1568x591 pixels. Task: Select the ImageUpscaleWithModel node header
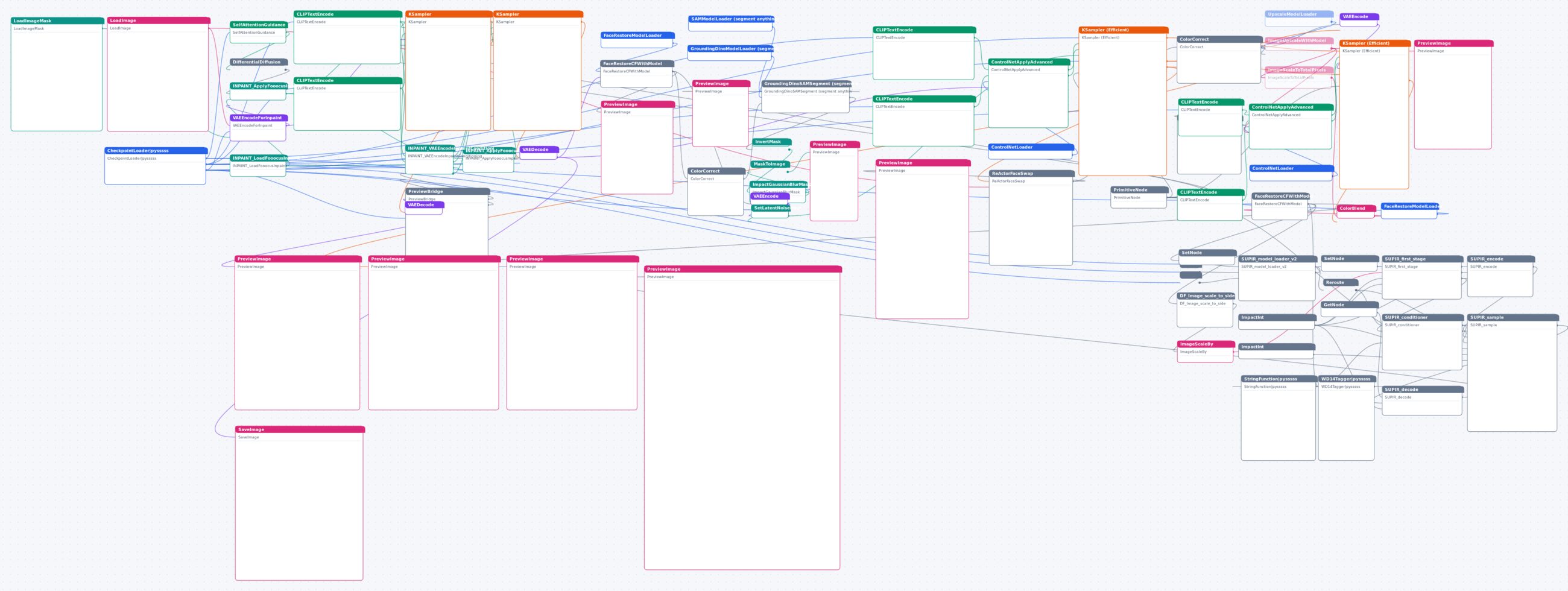coord(1299,41)
